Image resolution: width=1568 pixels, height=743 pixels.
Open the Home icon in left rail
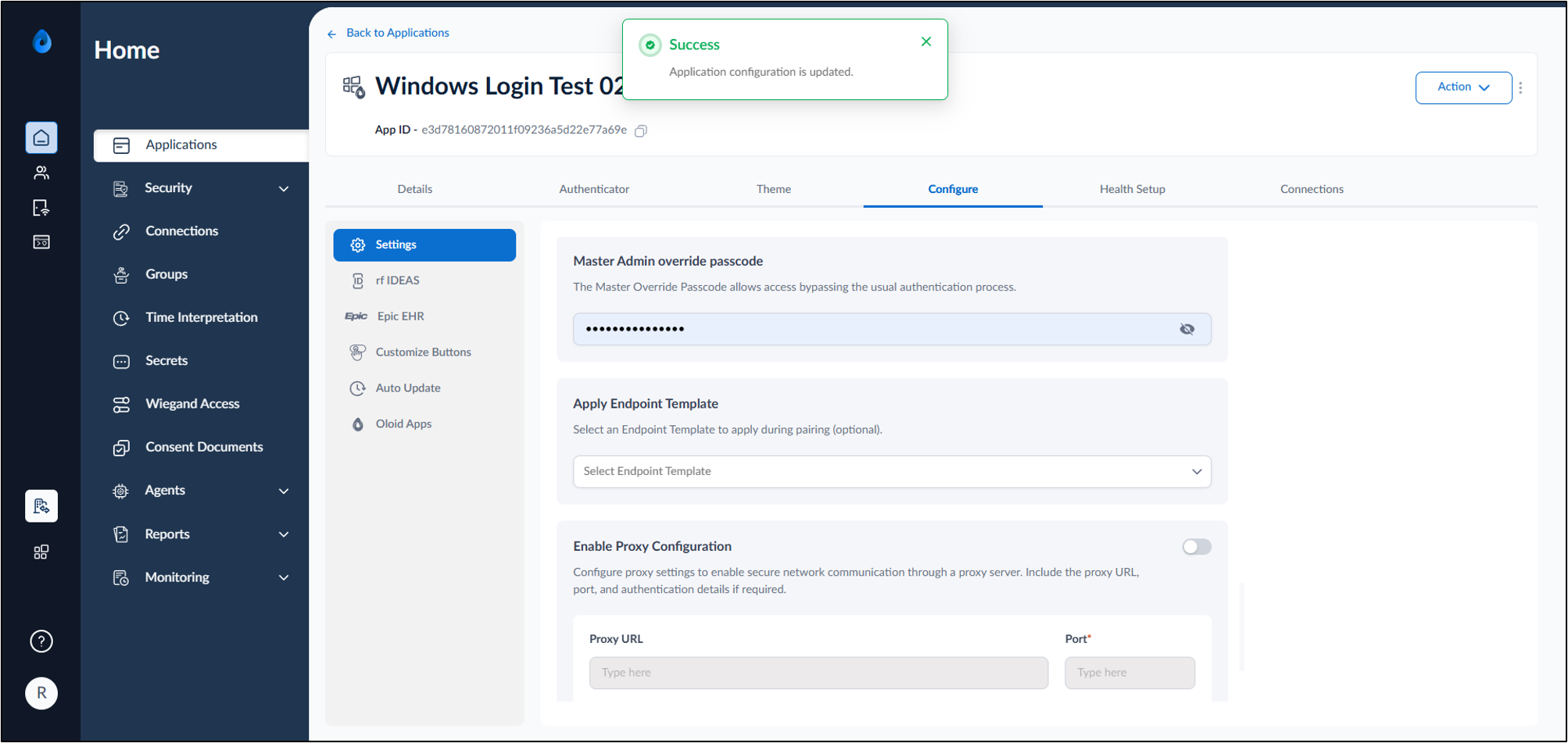point(41,138)
